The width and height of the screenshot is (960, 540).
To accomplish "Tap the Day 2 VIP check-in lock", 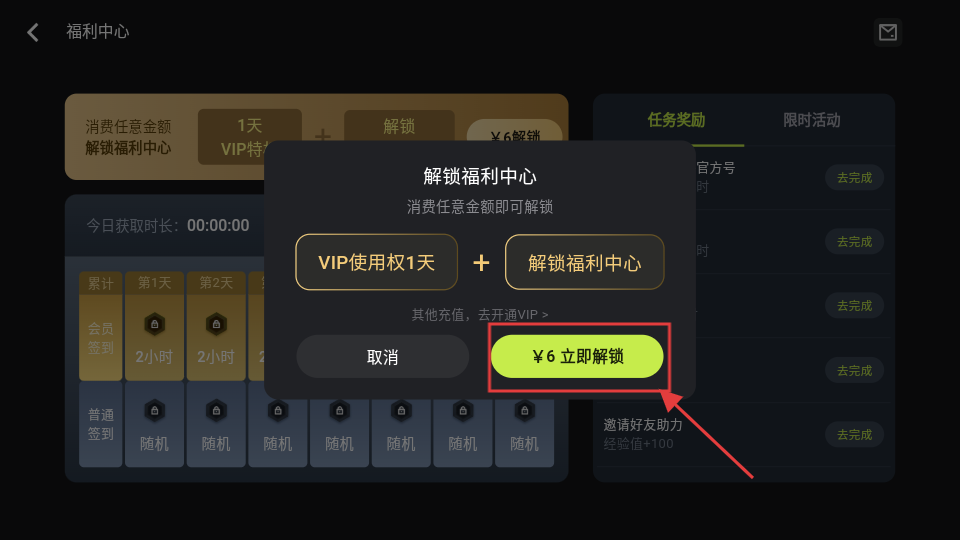I will pos(216,324).
